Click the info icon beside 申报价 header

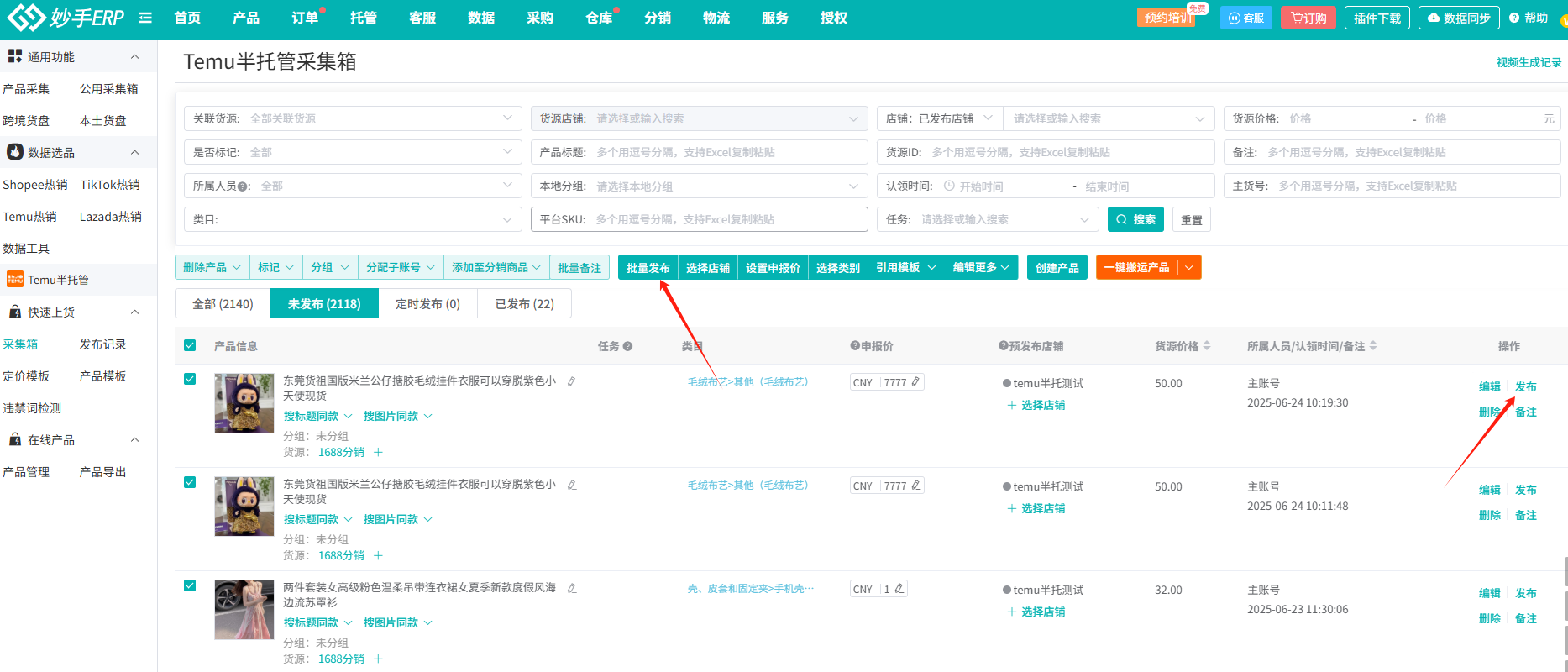pyautogui.click(x=855, y=346)
